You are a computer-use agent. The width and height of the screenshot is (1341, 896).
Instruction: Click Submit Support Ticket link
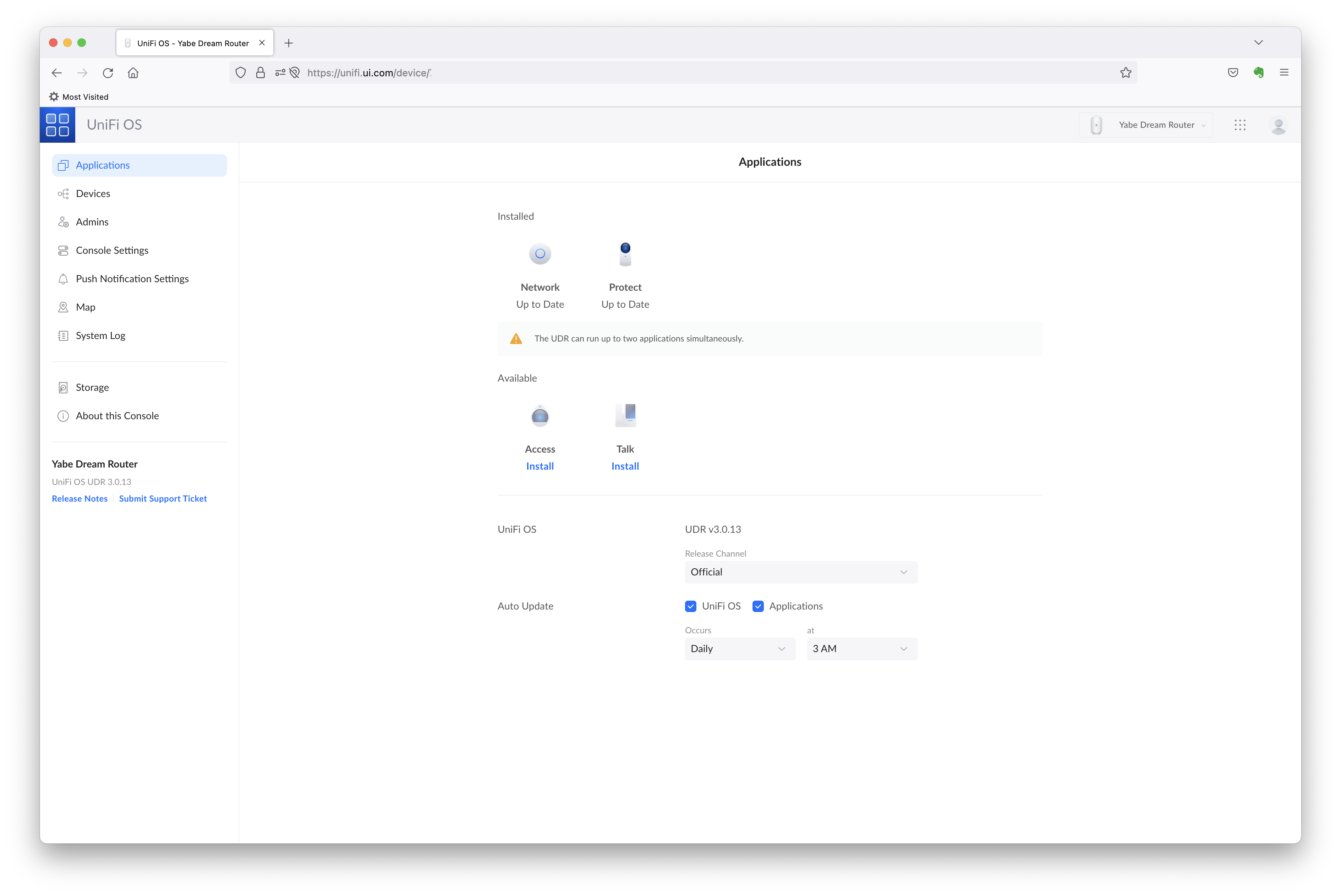(163, 499)
